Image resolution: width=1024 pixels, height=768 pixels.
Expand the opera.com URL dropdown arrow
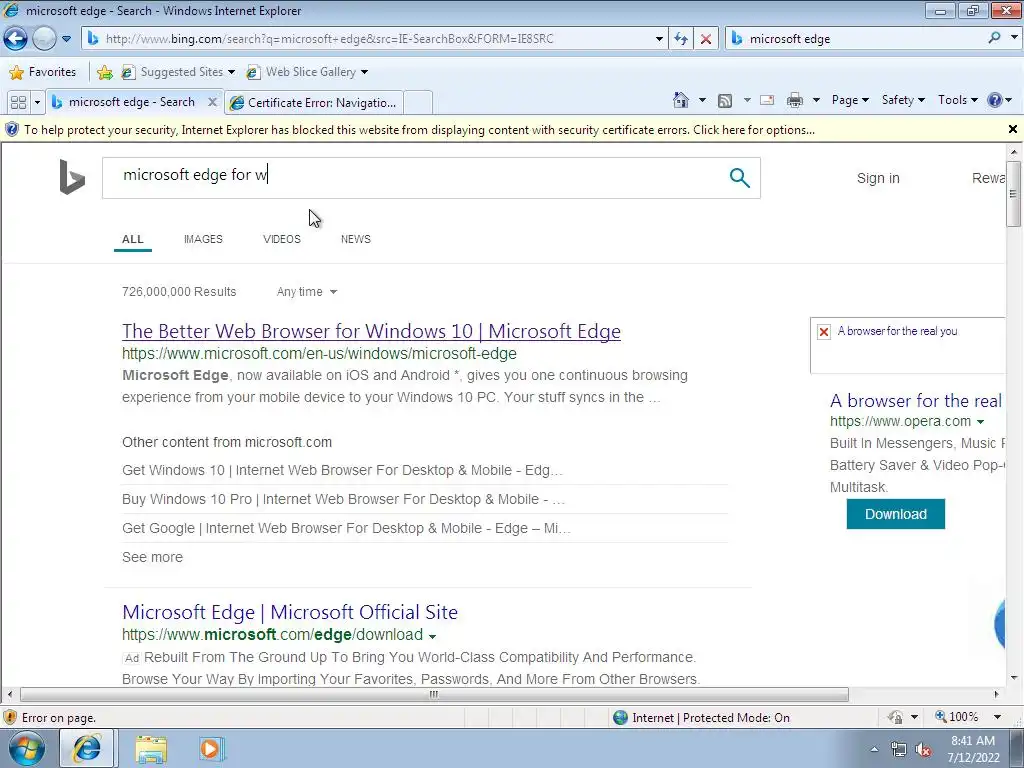pyautogui.click(x=980, y=422)
